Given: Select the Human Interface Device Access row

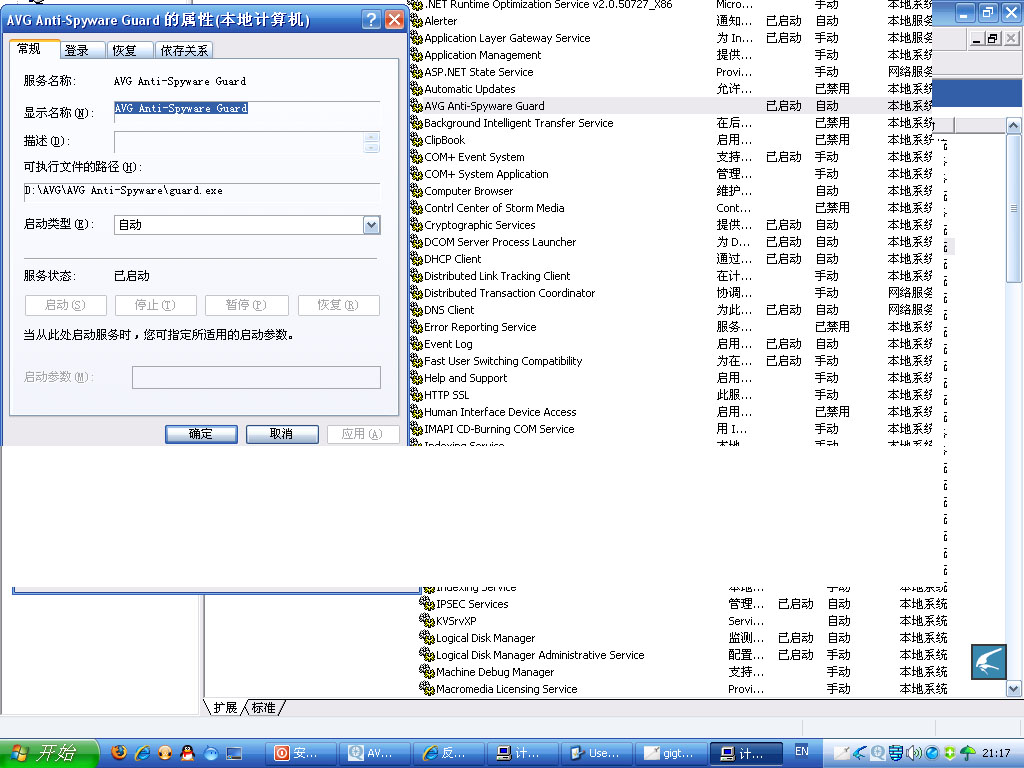Looking at the screenshot, I should point(671,412).
